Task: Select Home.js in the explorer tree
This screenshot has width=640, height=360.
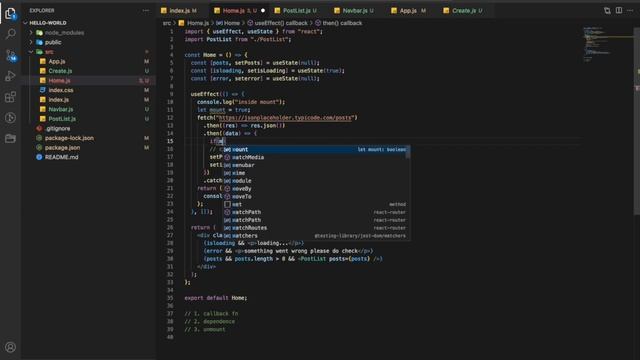Action: point(89,80)
